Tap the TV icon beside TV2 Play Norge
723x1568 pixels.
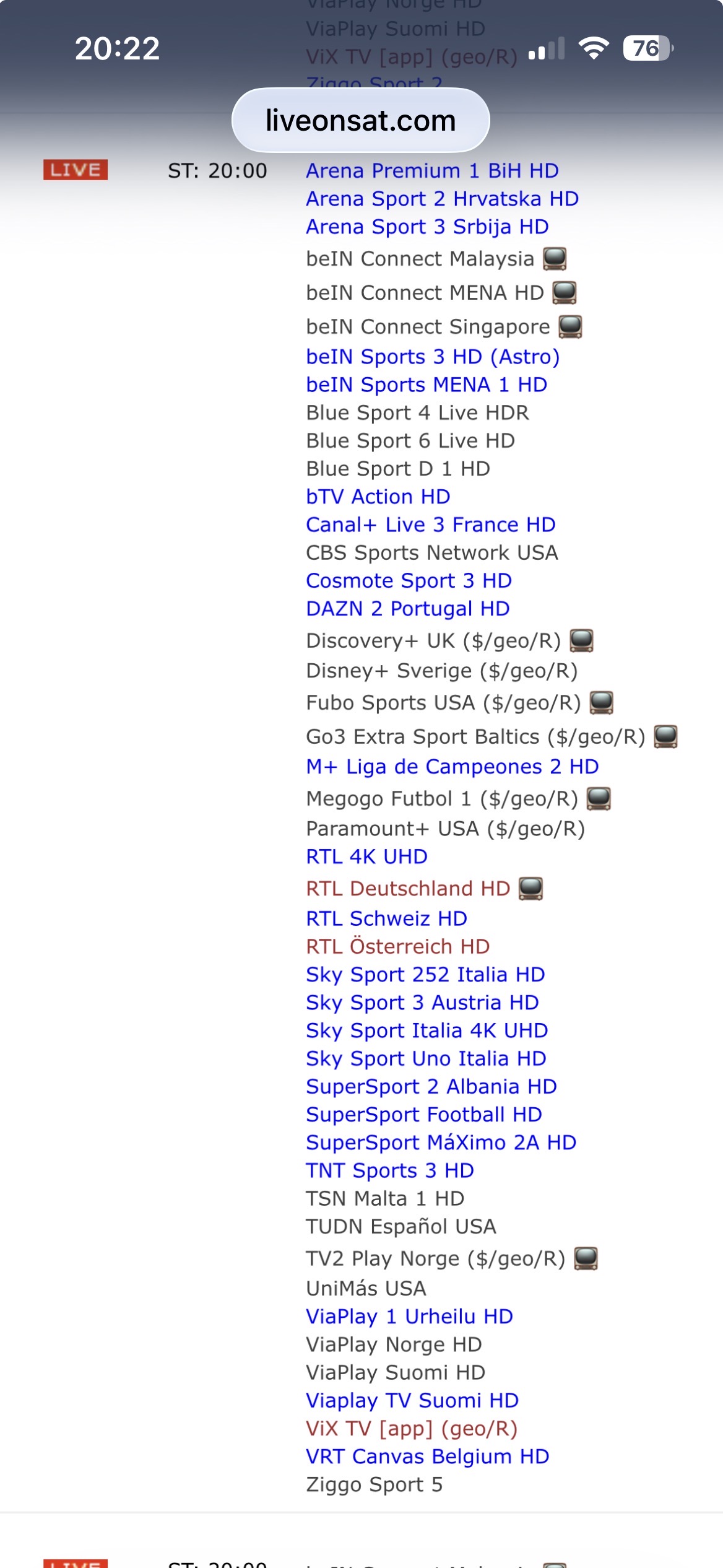[586, 1258]
